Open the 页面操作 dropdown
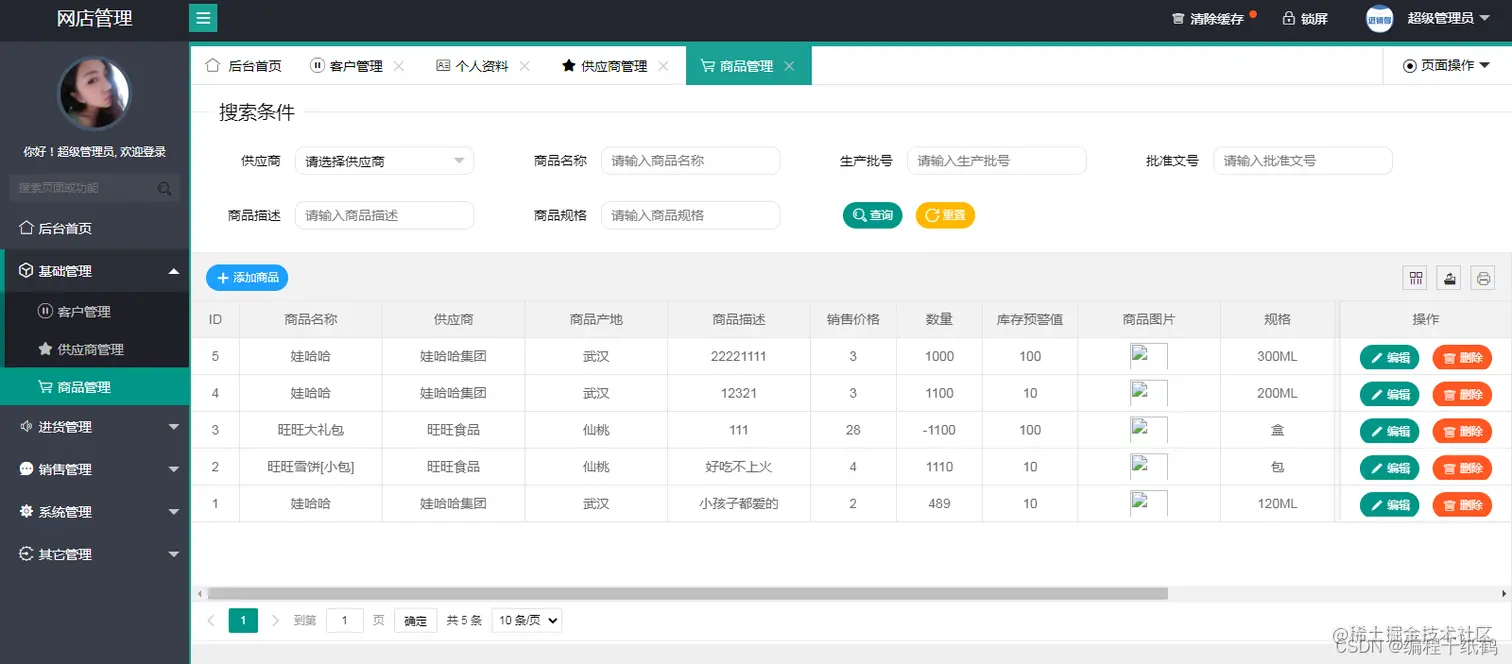The image size is (1512, 664). point(1446,66)
